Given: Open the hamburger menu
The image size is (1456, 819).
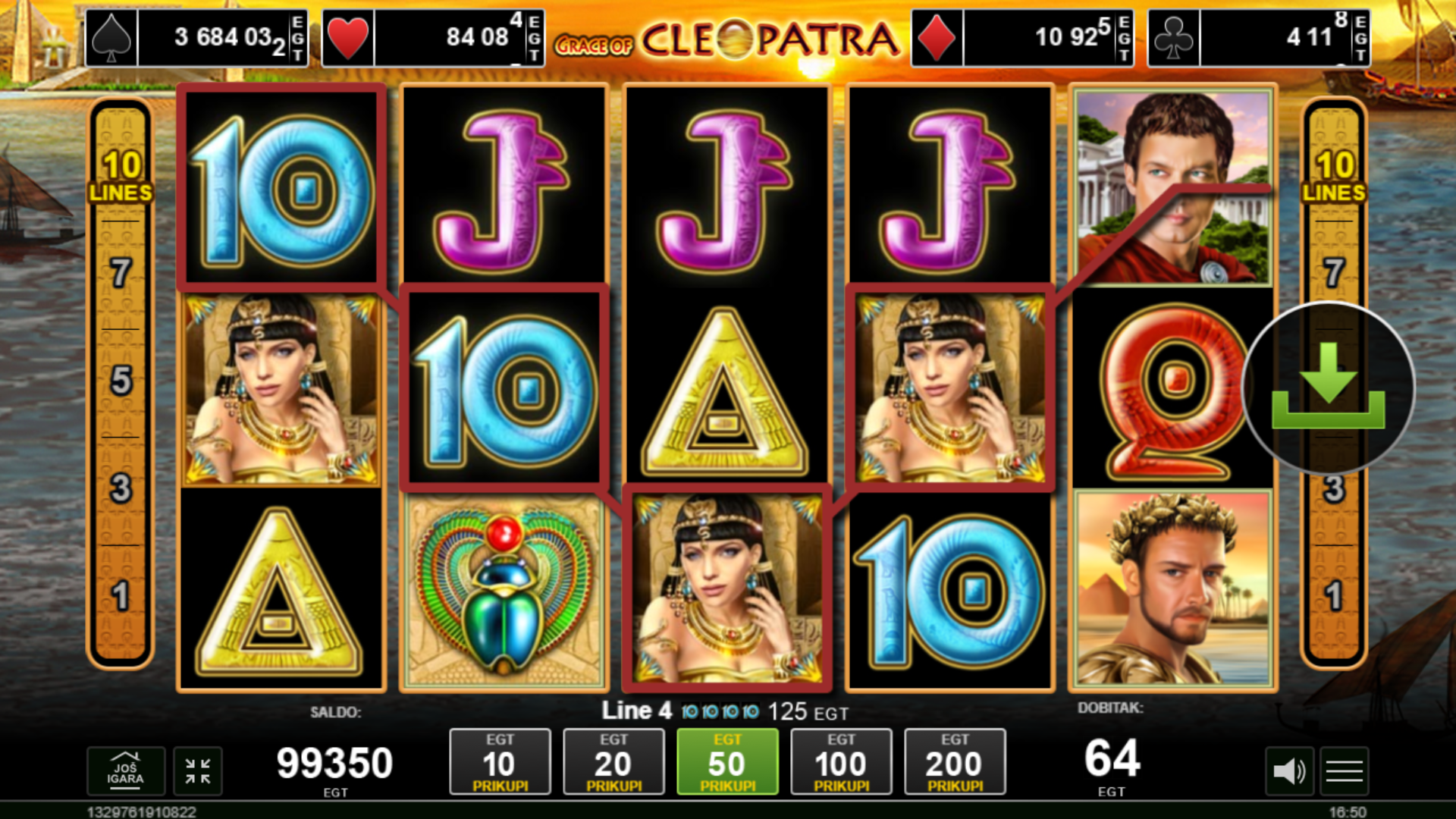Looking at the screenshot, I should tap(1345, 771).
